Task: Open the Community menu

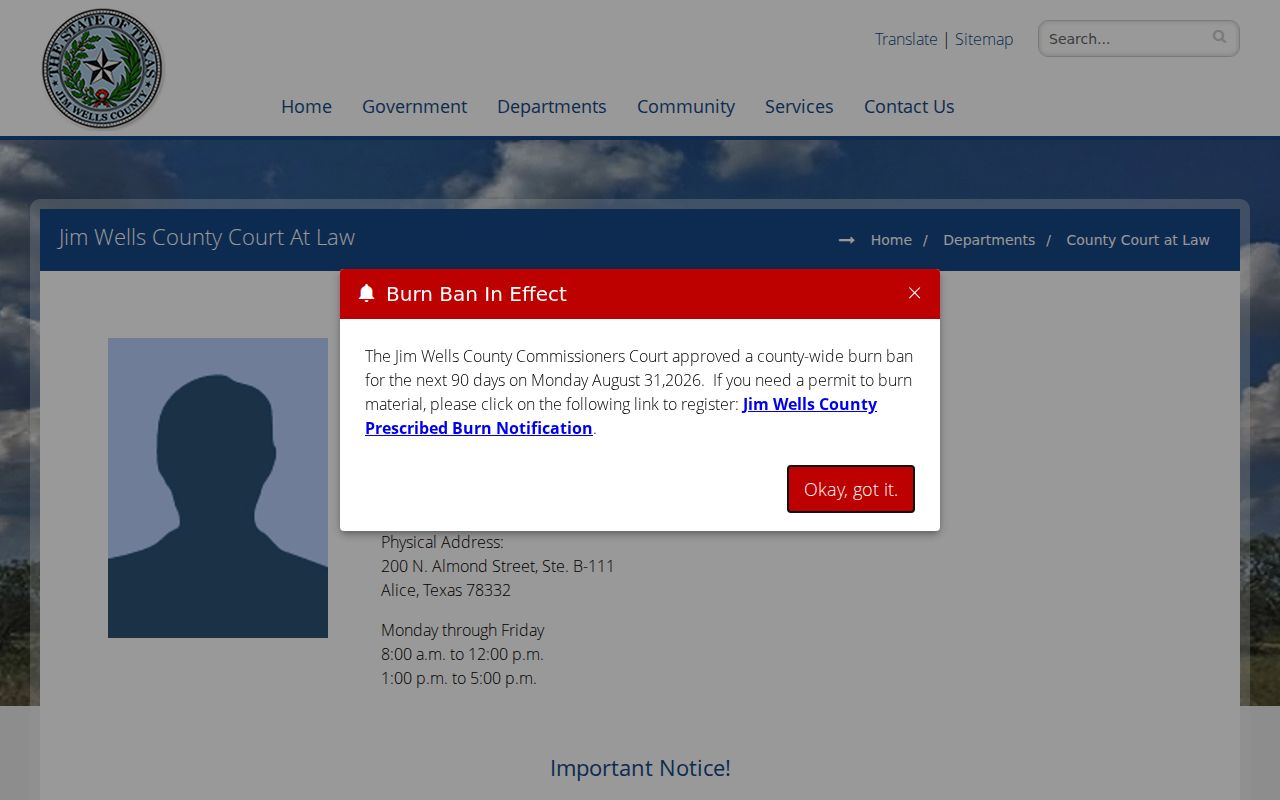Action: [x=686, y=106]
